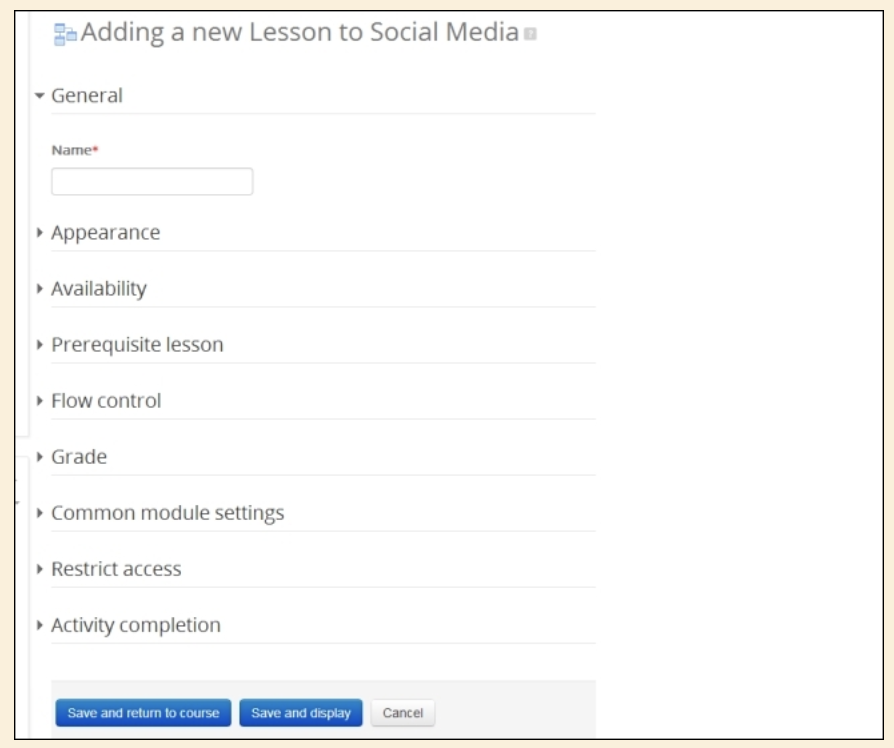Click the Lesson activity icon beside the page title
Screen dimensions: 894x748
coord(65,35)
